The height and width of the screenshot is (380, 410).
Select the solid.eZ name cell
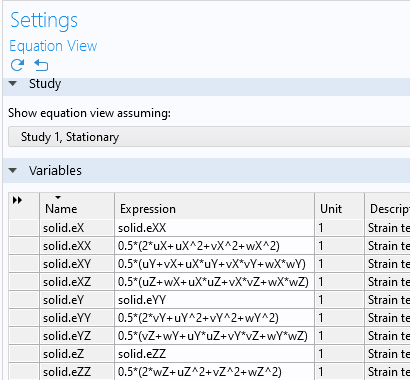(x=77, y=354)
